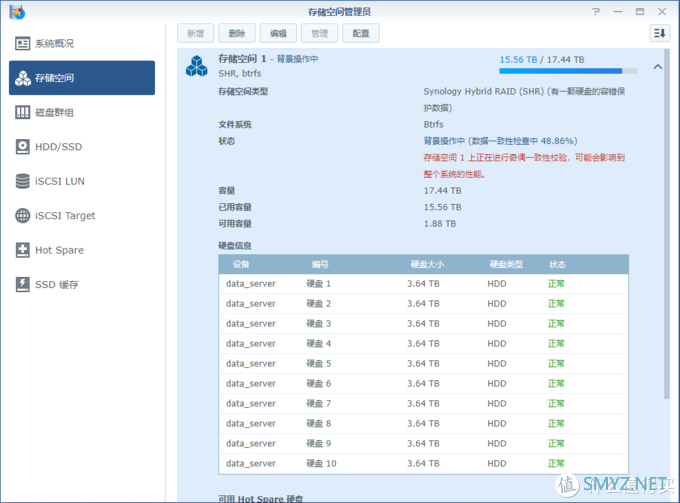Click the 编辑 button

[x=278, y=33]
